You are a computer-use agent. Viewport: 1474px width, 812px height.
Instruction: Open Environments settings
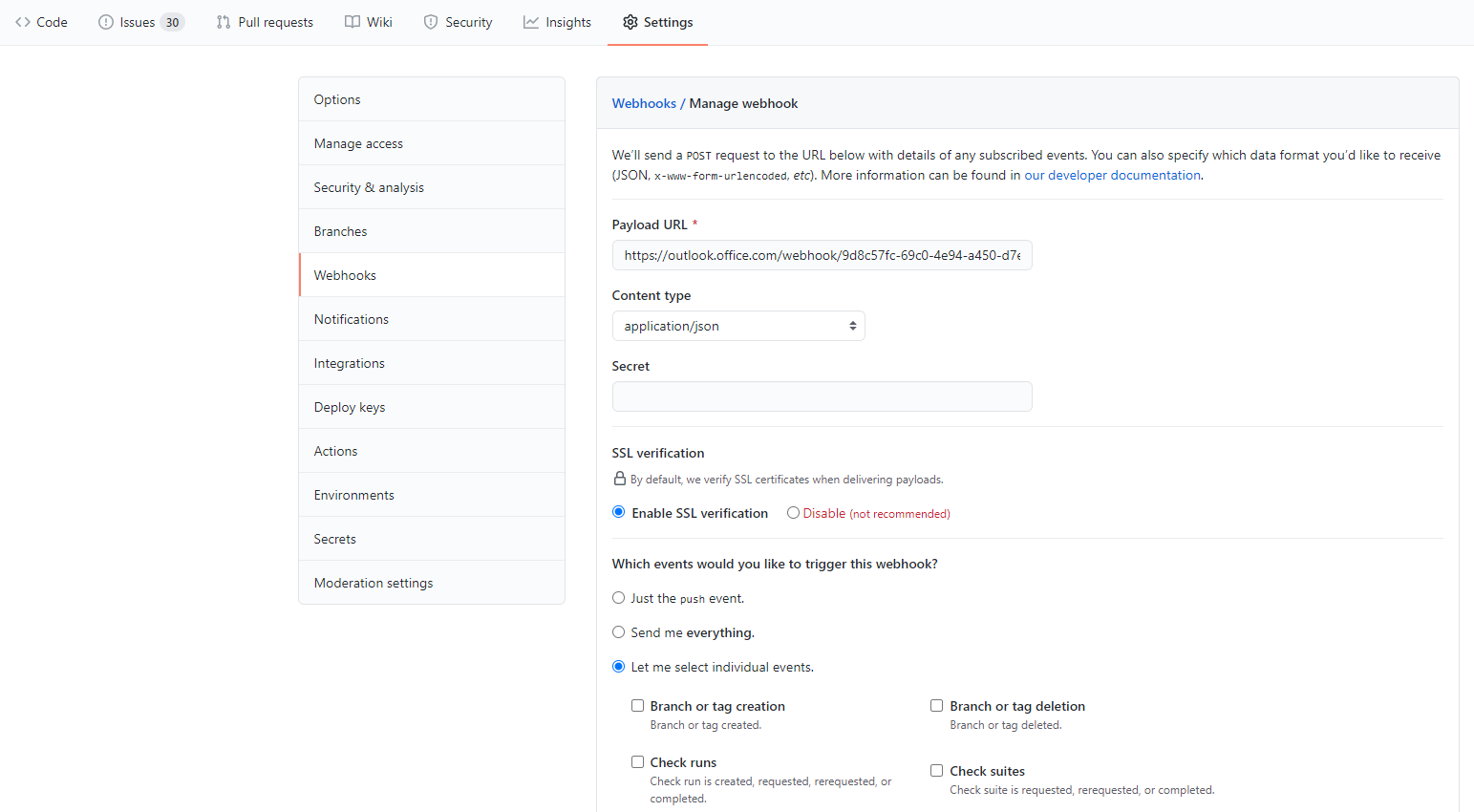pos(432,495)
